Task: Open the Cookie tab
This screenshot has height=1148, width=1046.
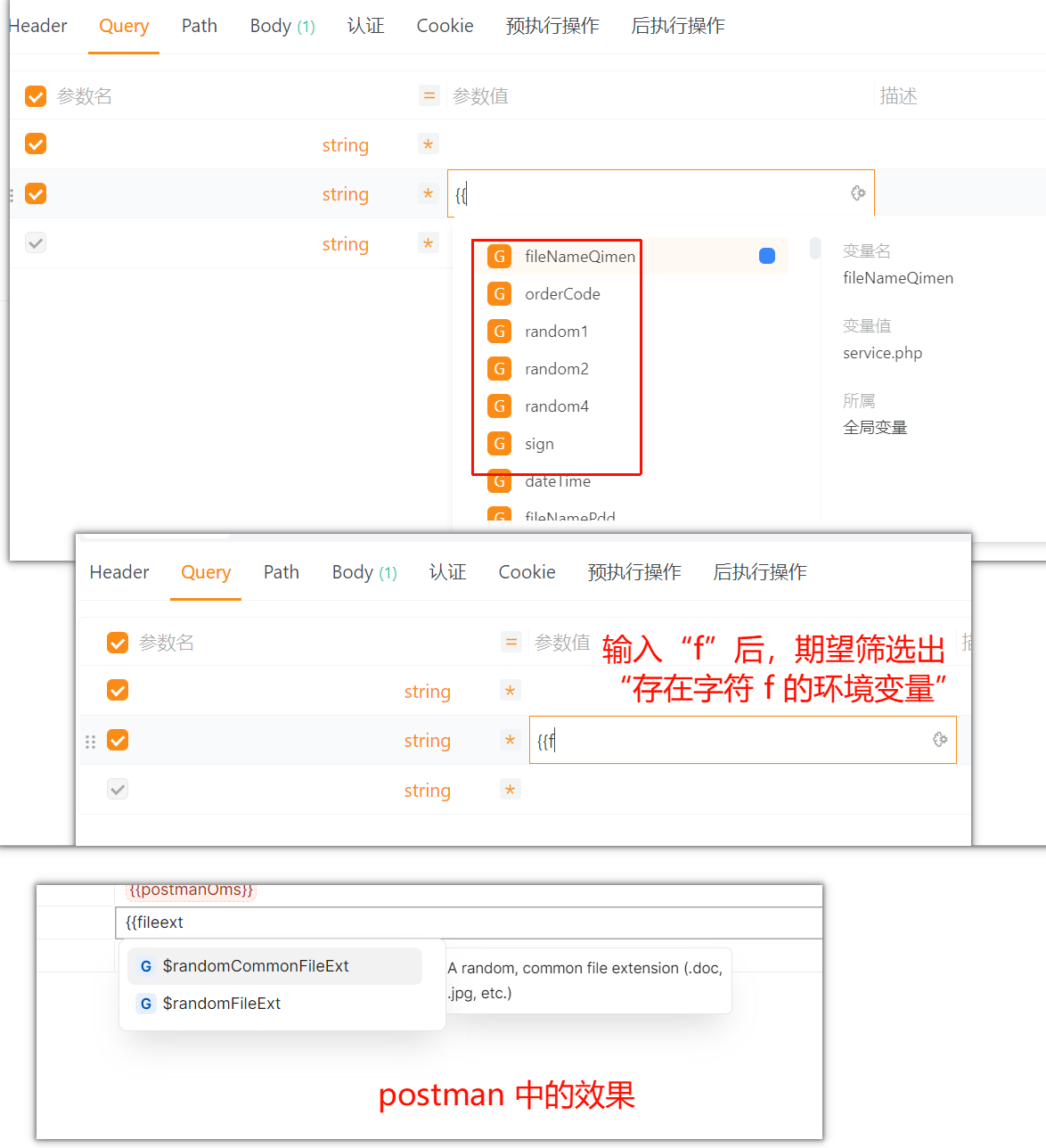Action: point(445,26)
